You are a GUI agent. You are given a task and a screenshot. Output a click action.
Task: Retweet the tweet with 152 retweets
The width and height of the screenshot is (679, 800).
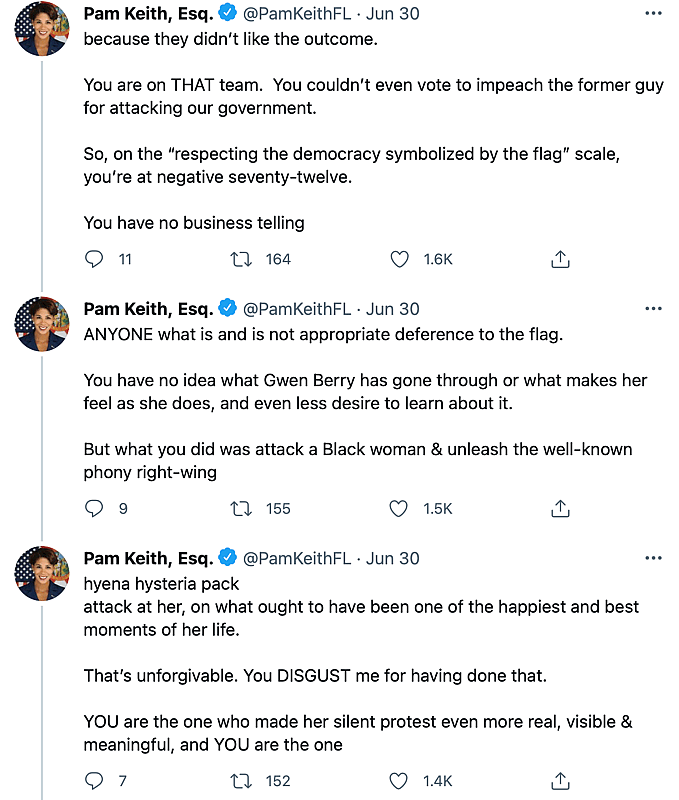(241, 780)
